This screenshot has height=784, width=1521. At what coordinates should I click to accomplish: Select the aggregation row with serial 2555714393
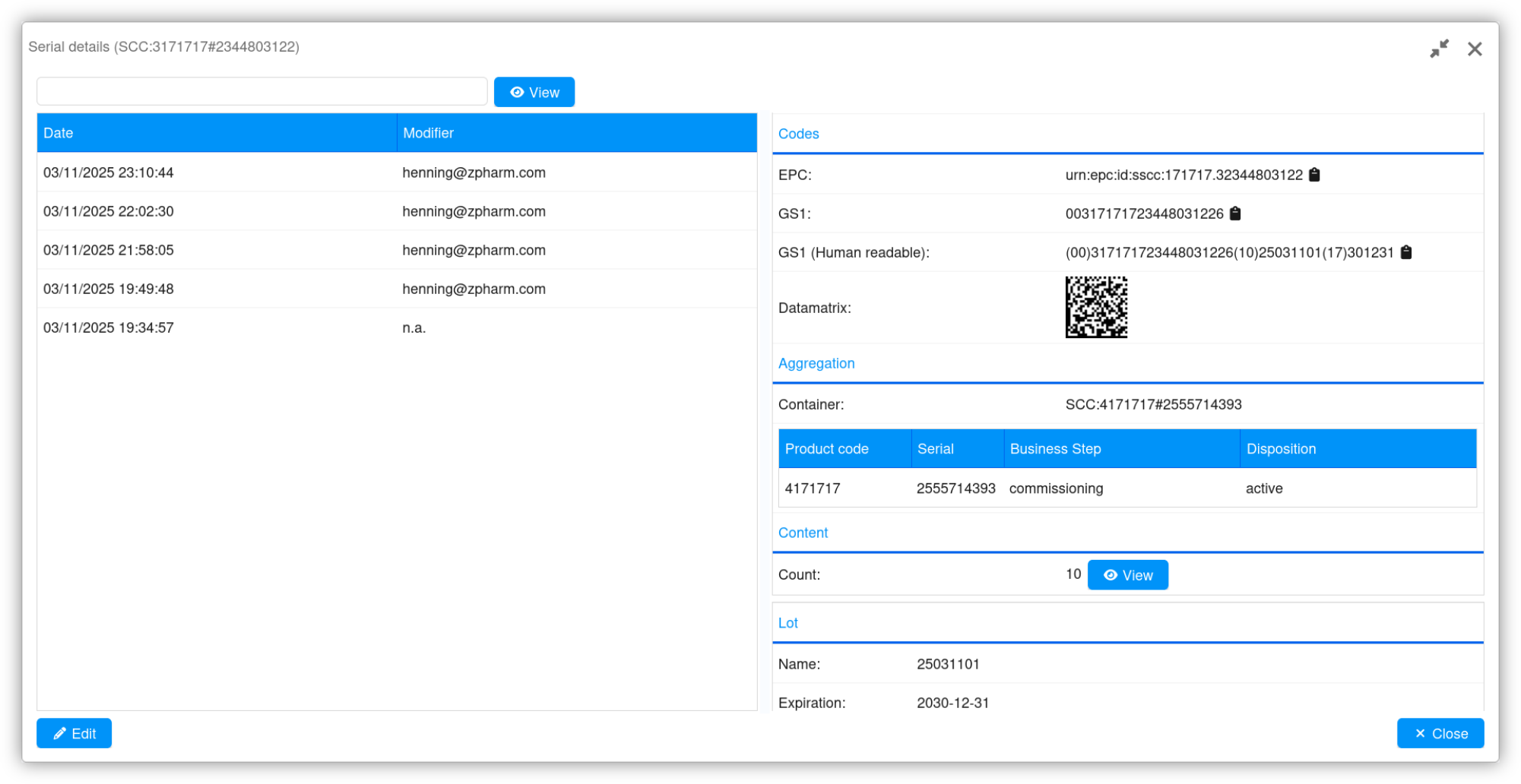coord(1127,488)
